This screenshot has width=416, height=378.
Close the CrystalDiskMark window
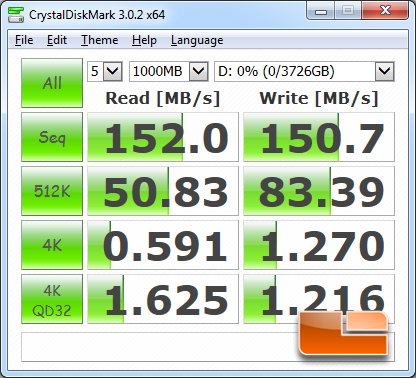[x=385, y=11]
